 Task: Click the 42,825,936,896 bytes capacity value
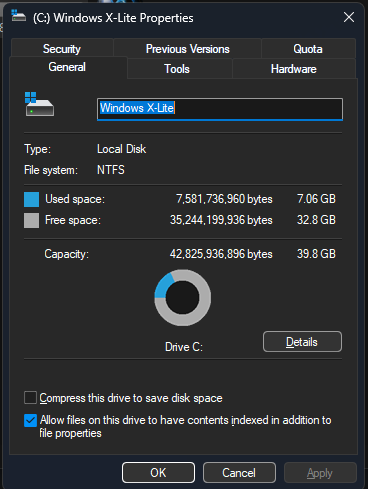pos(221,254)
